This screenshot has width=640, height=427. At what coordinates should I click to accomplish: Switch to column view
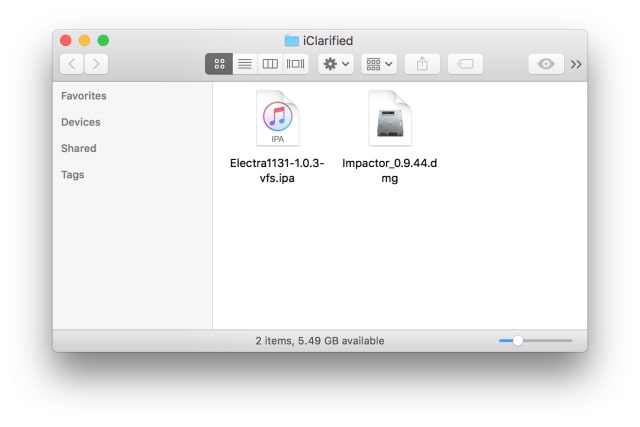(x=270, y=64)
